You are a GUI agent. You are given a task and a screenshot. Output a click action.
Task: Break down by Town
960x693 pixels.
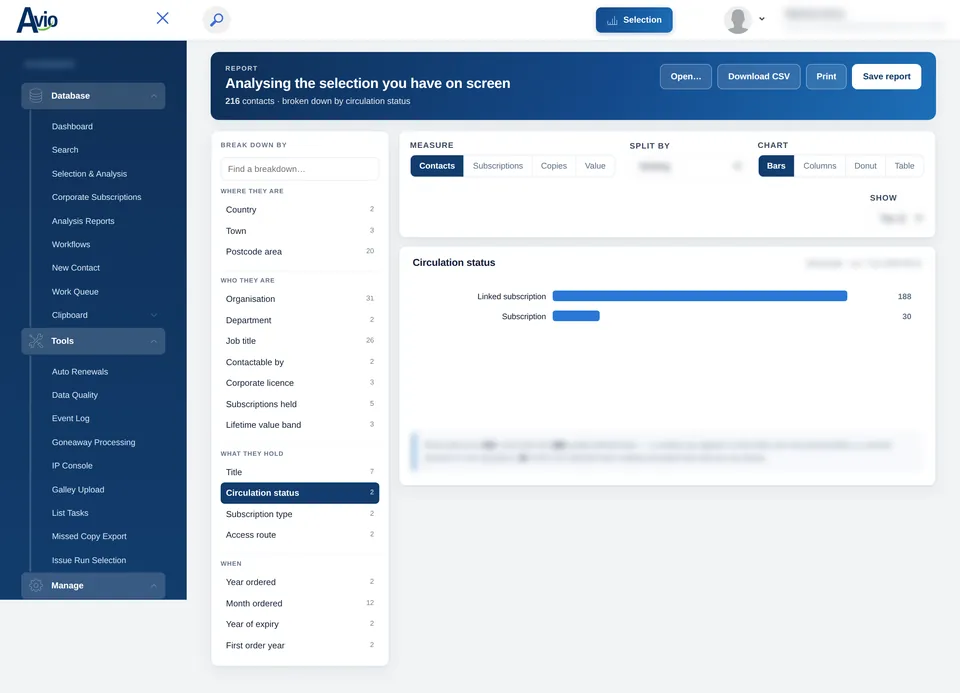(x=299, y=231)
